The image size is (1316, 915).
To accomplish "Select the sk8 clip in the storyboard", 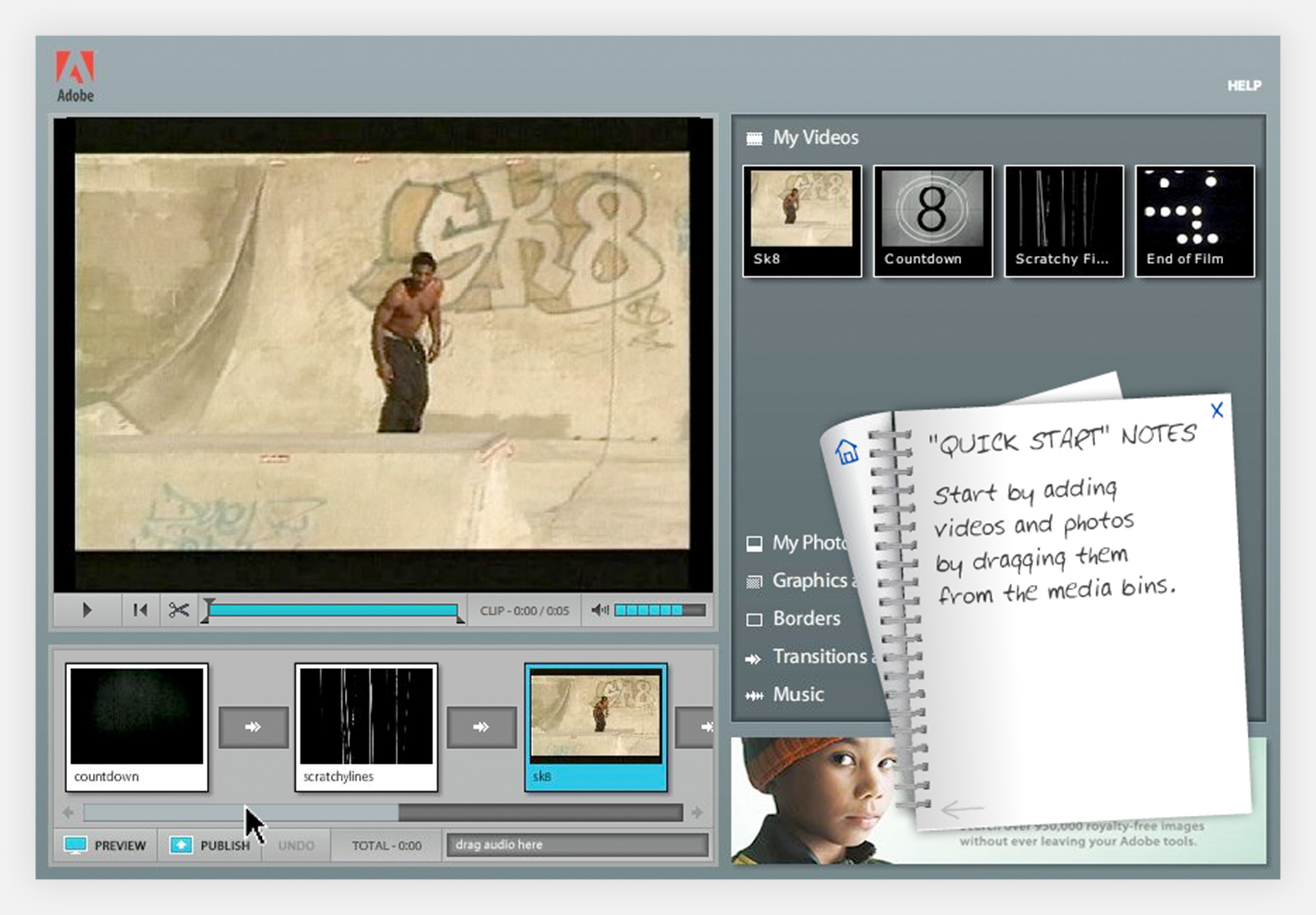I will (595, 727).
